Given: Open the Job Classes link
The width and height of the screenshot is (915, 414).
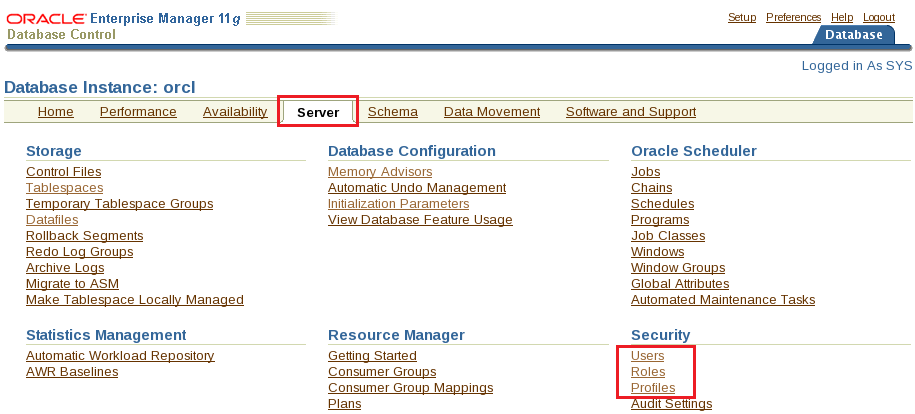Looking at the screenshot, I should (x=668, y=235).
